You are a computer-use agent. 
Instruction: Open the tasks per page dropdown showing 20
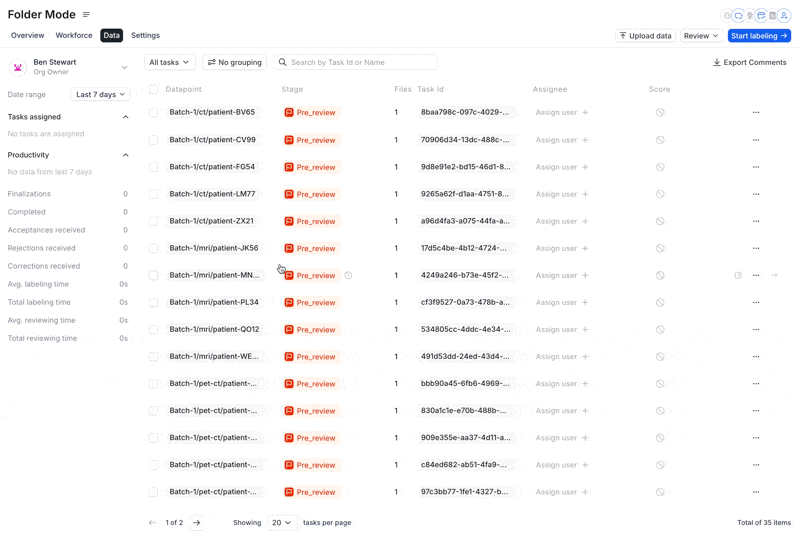[x=281, y=523]
